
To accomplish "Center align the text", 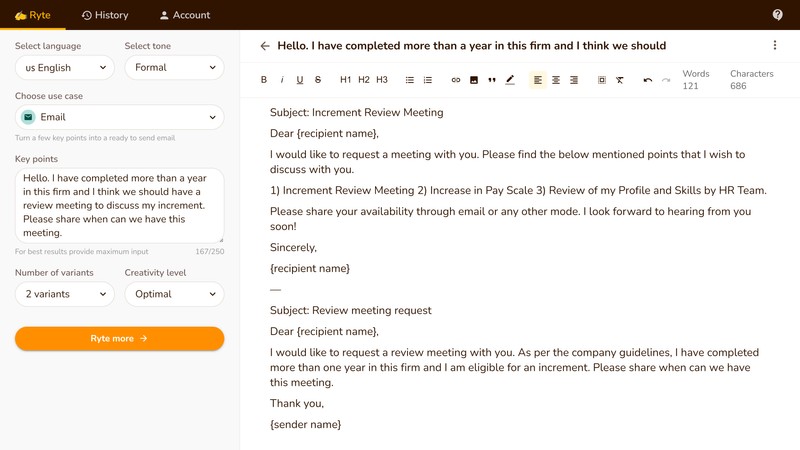I will point(556,80).
